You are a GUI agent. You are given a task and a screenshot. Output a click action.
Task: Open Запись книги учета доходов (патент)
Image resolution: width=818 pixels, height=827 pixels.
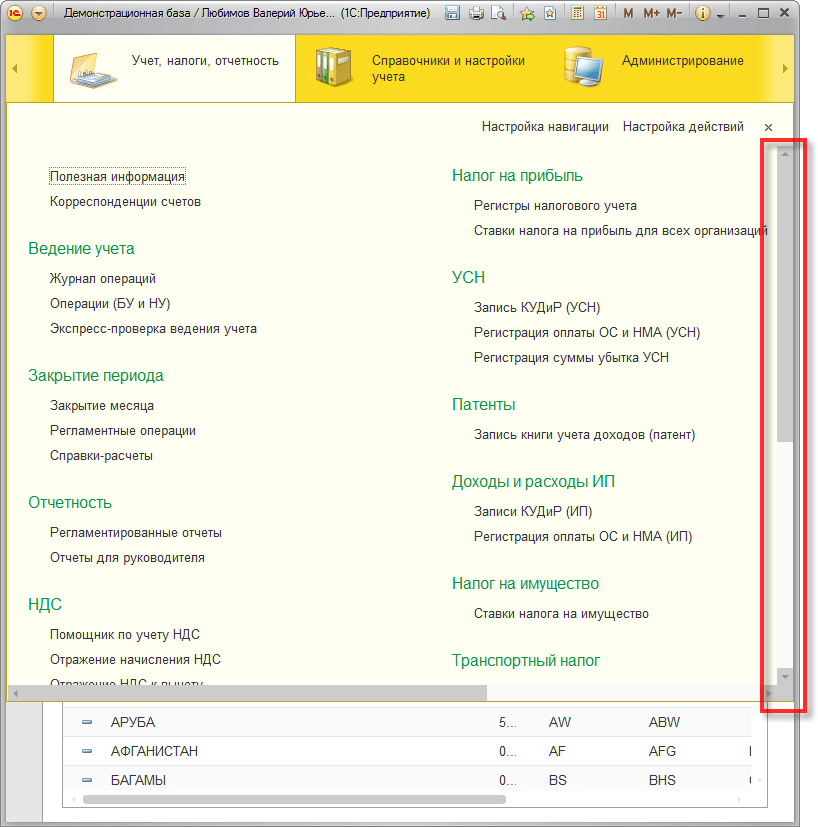click(x=584, y=435)
